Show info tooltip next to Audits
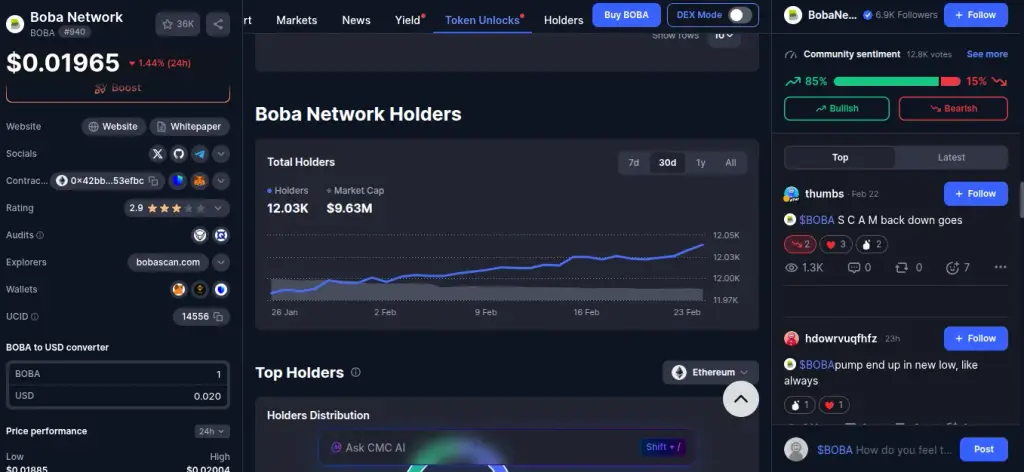This screenshot has height=472, width=1024. [40, 235]
